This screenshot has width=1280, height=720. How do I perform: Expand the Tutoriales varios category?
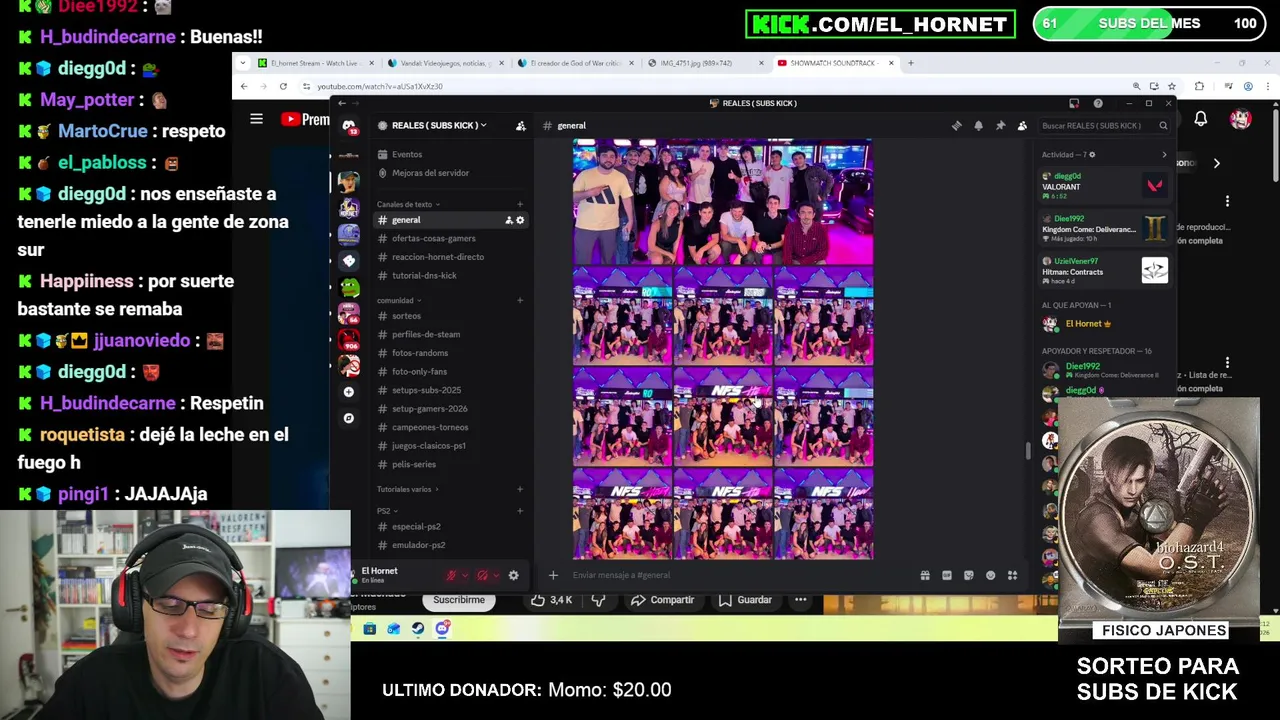(408, 489)
